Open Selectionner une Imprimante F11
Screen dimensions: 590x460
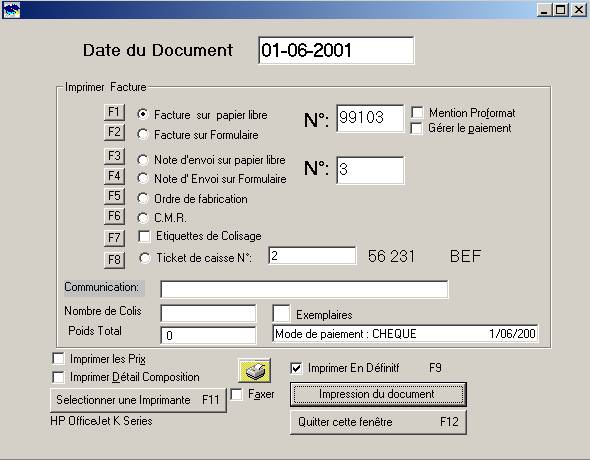pyautogui.click(x=138, y=400)
